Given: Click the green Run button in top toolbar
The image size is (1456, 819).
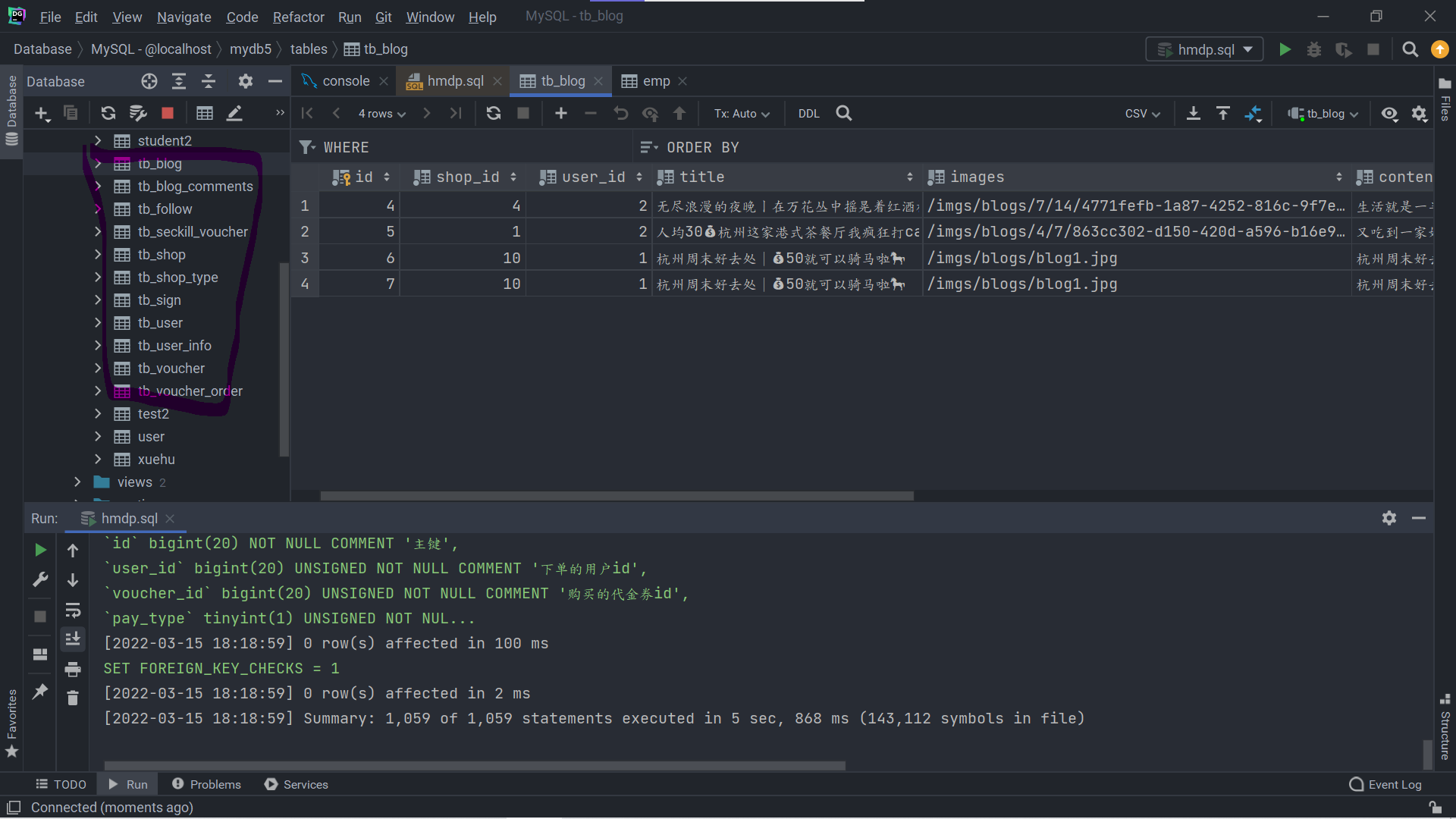Looking at the screenshot, I should coord(1285,49).
